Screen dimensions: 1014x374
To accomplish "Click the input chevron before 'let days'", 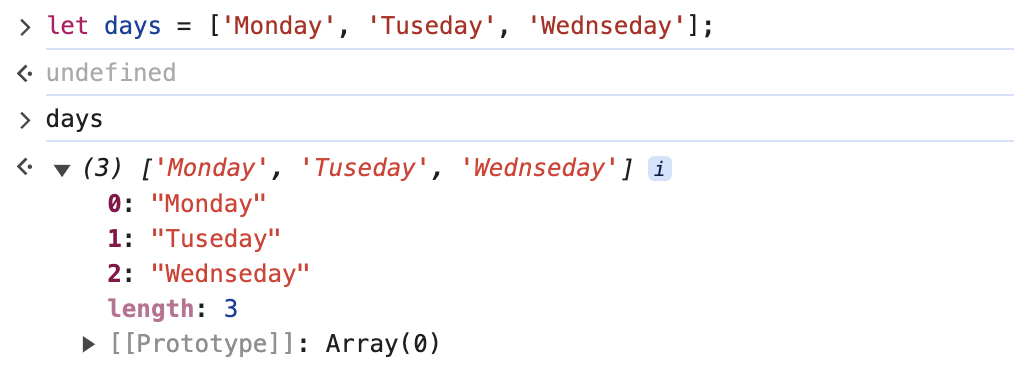I will (25, 28).
